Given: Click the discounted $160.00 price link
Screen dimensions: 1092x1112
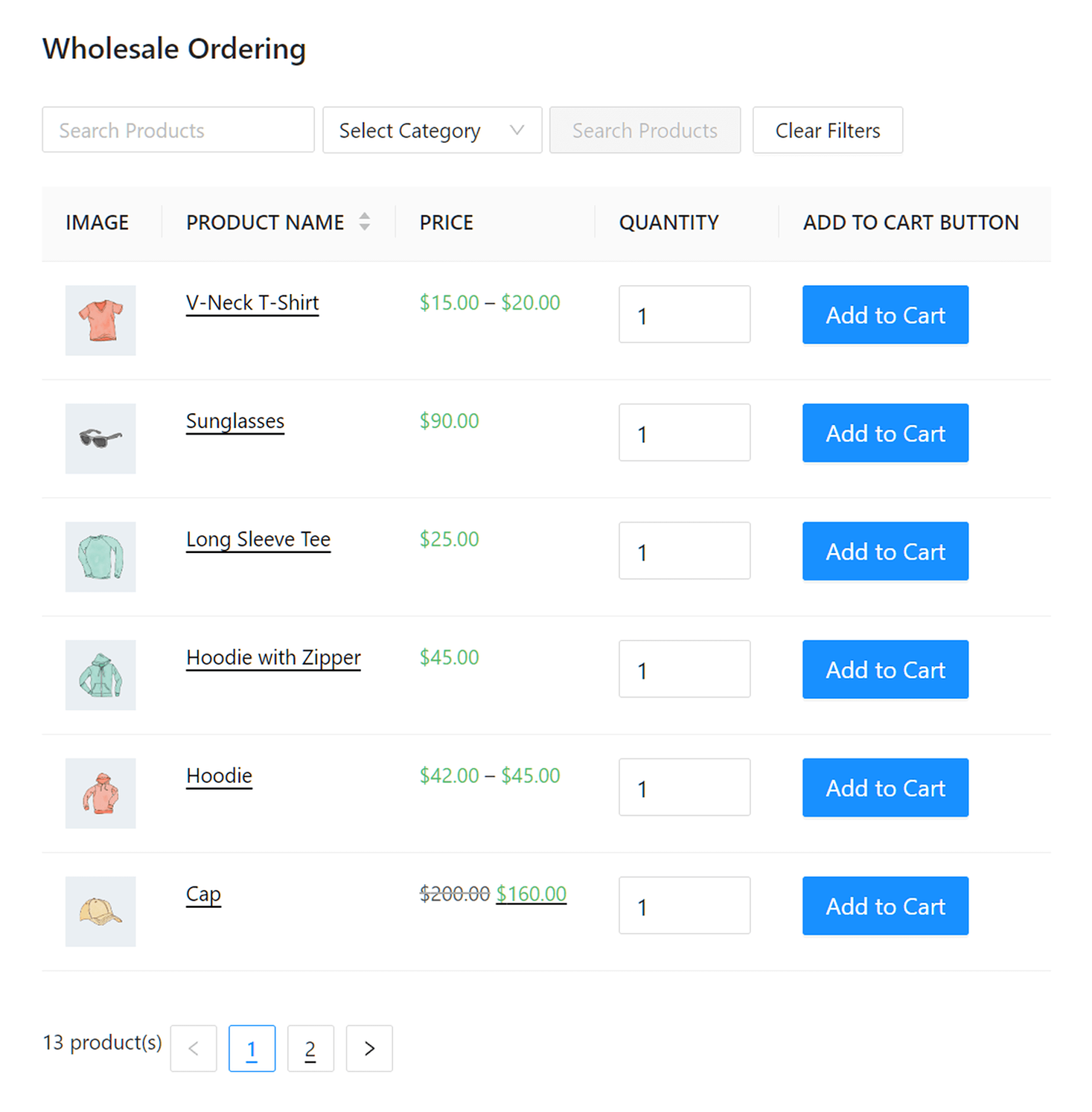Looking at the screenshot, I should [x=531, y=893].
